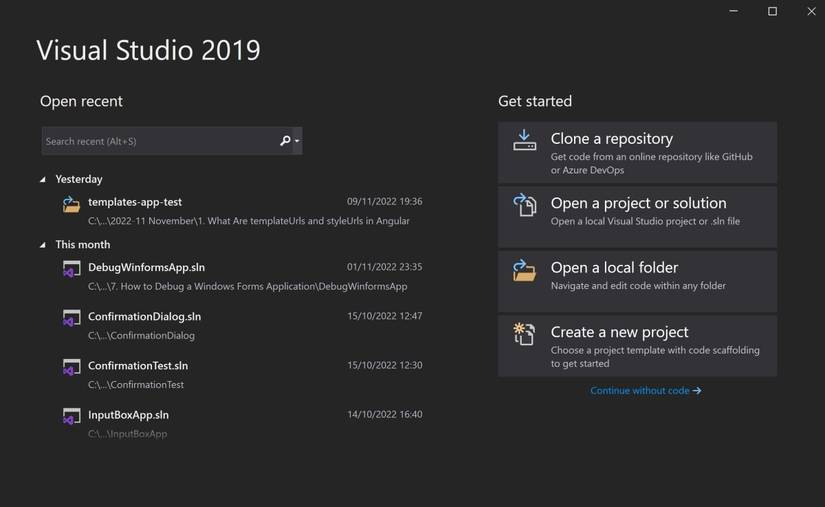Click the C:\...\InputBoxApp path text
The width and height of the screenshot is (825, 507).
click(127, 434)
